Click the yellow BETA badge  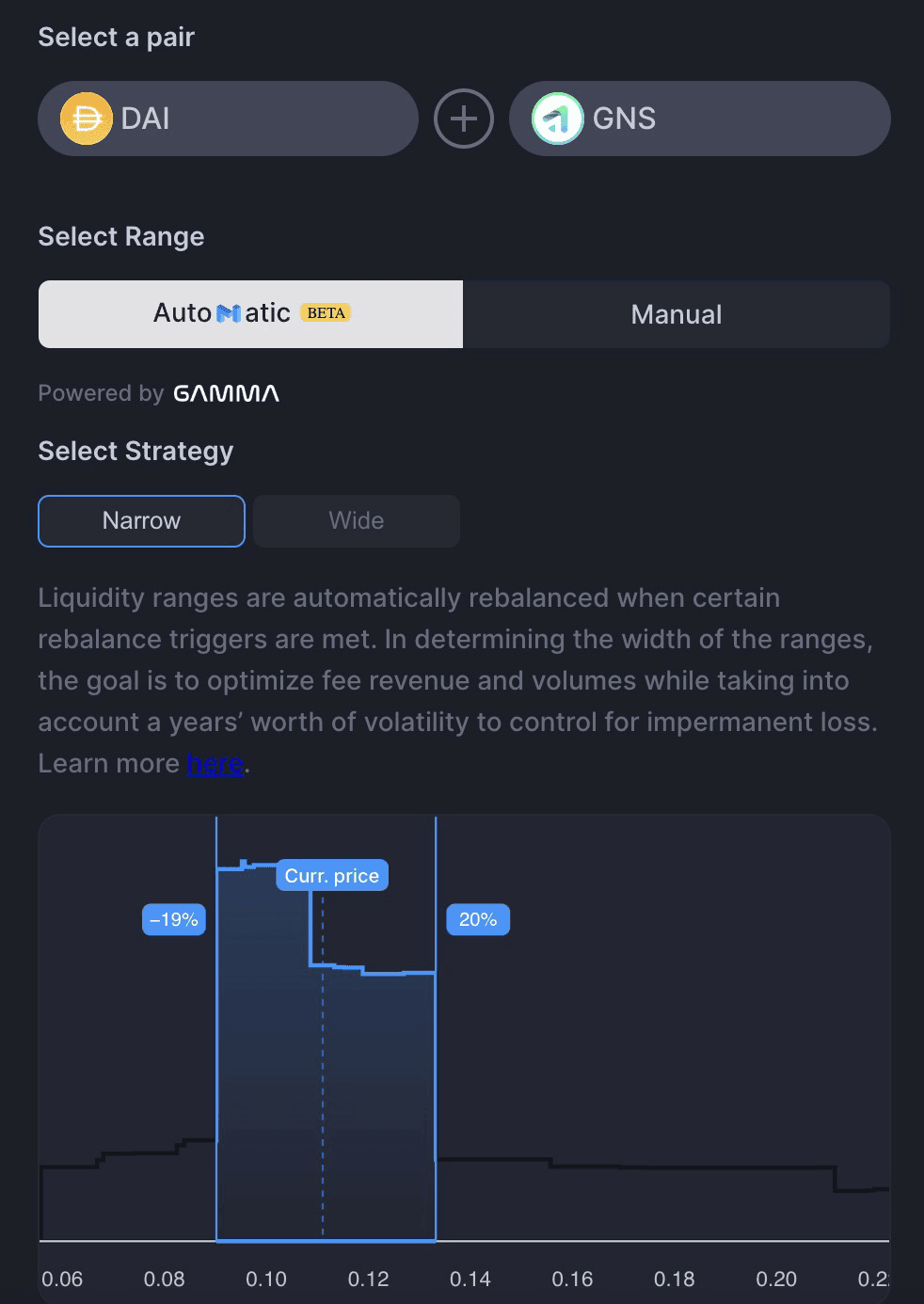(x=326, y=312)
